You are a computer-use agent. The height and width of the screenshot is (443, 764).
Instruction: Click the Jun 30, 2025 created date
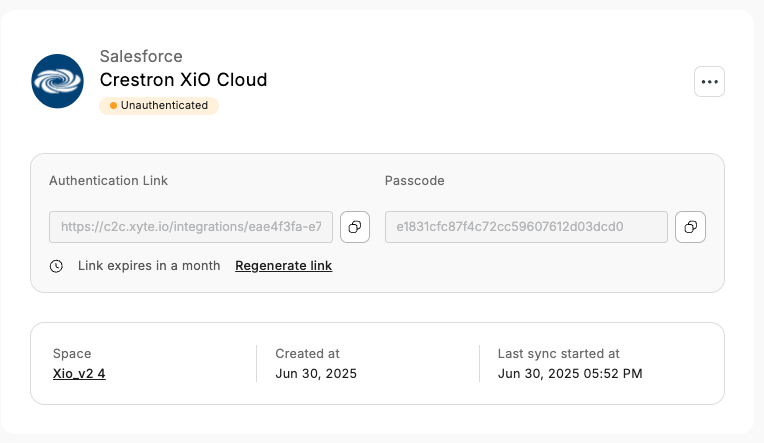316,373
